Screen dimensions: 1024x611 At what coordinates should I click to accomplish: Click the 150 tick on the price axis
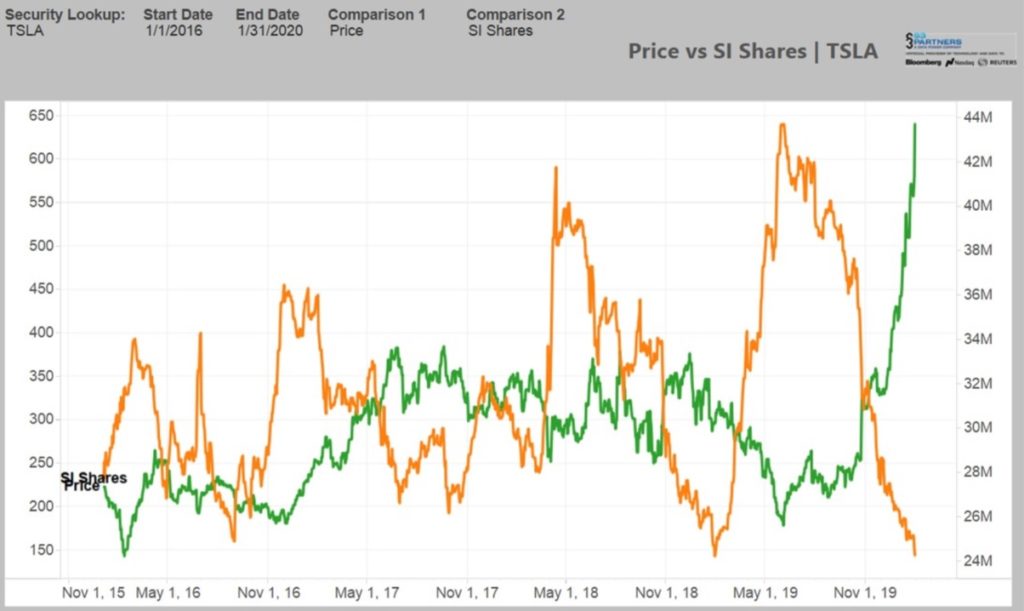click(41, 550)
